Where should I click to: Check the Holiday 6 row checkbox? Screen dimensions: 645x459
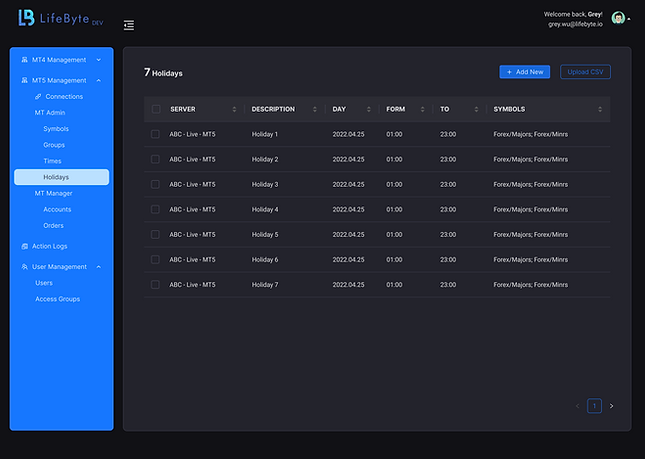point(155,260)
